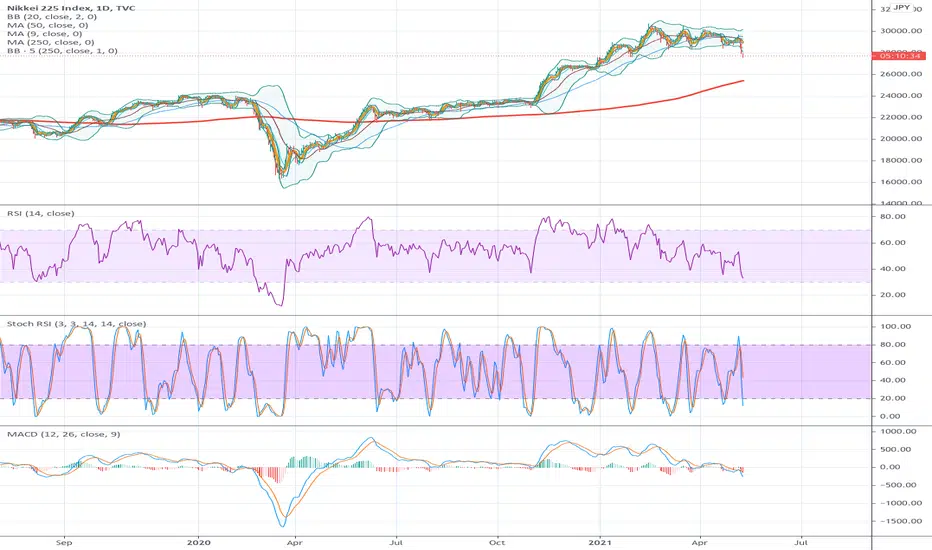Click the 60.00 label on the Stoch RSI axis
This screenshot has height=550, width=932.
[x=893, y=362]
